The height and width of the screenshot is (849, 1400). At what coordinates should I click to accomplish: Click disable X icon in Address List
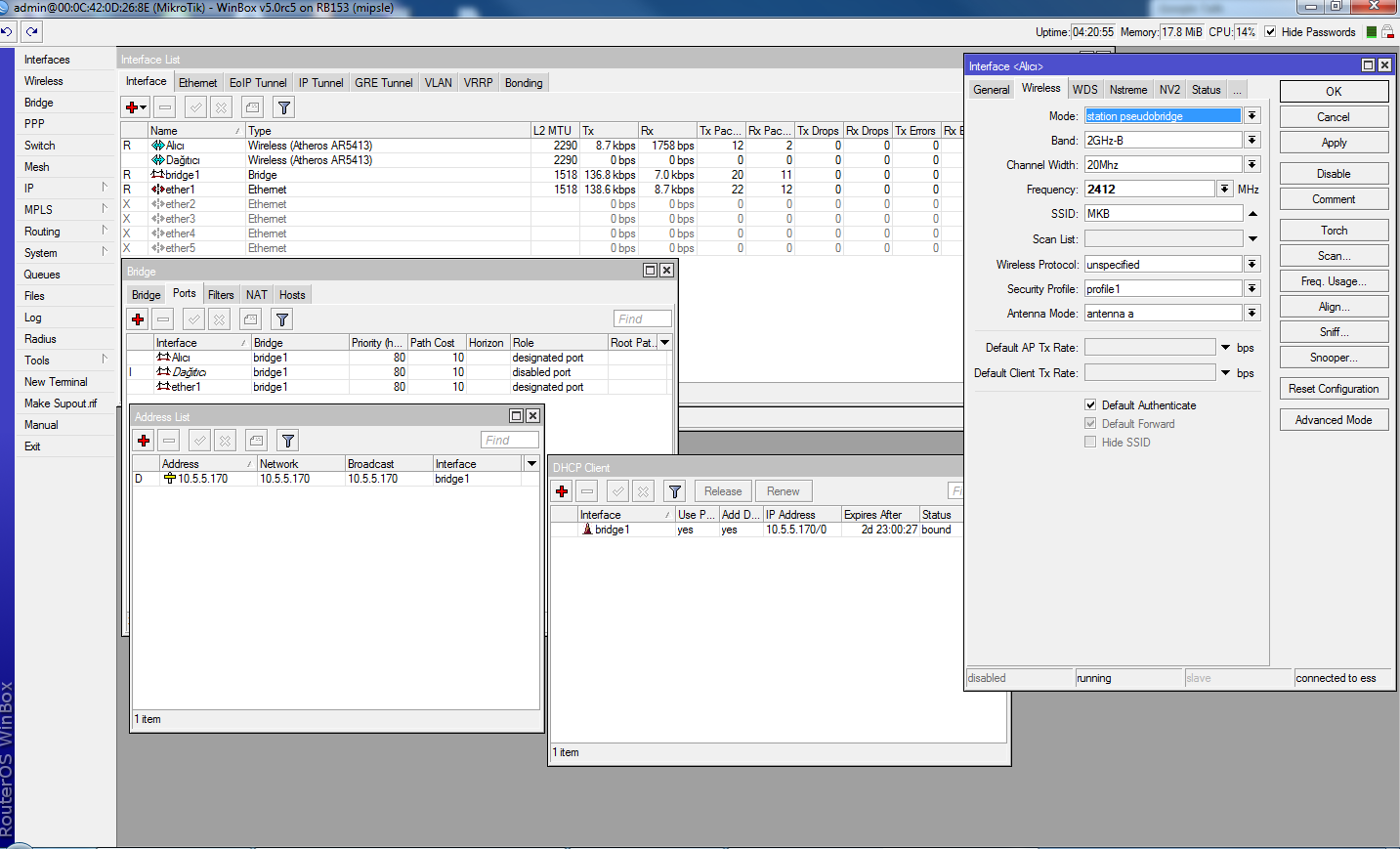(225, 441)
